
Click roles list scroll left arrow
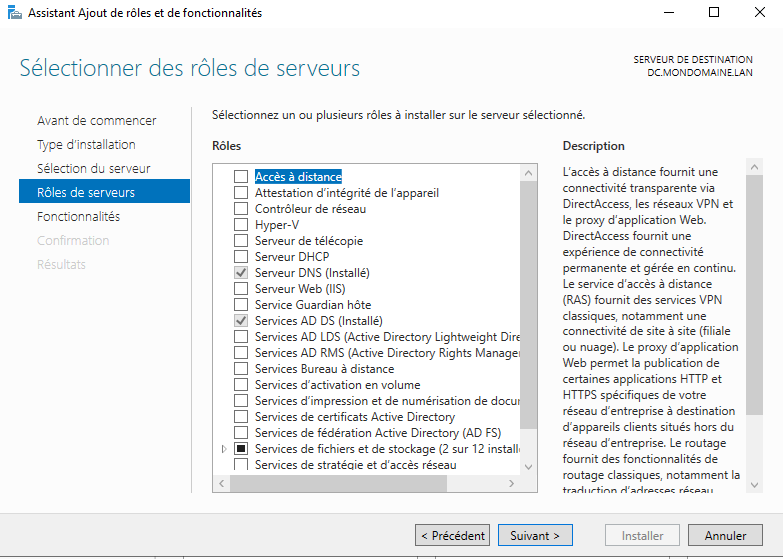(221, 483)
